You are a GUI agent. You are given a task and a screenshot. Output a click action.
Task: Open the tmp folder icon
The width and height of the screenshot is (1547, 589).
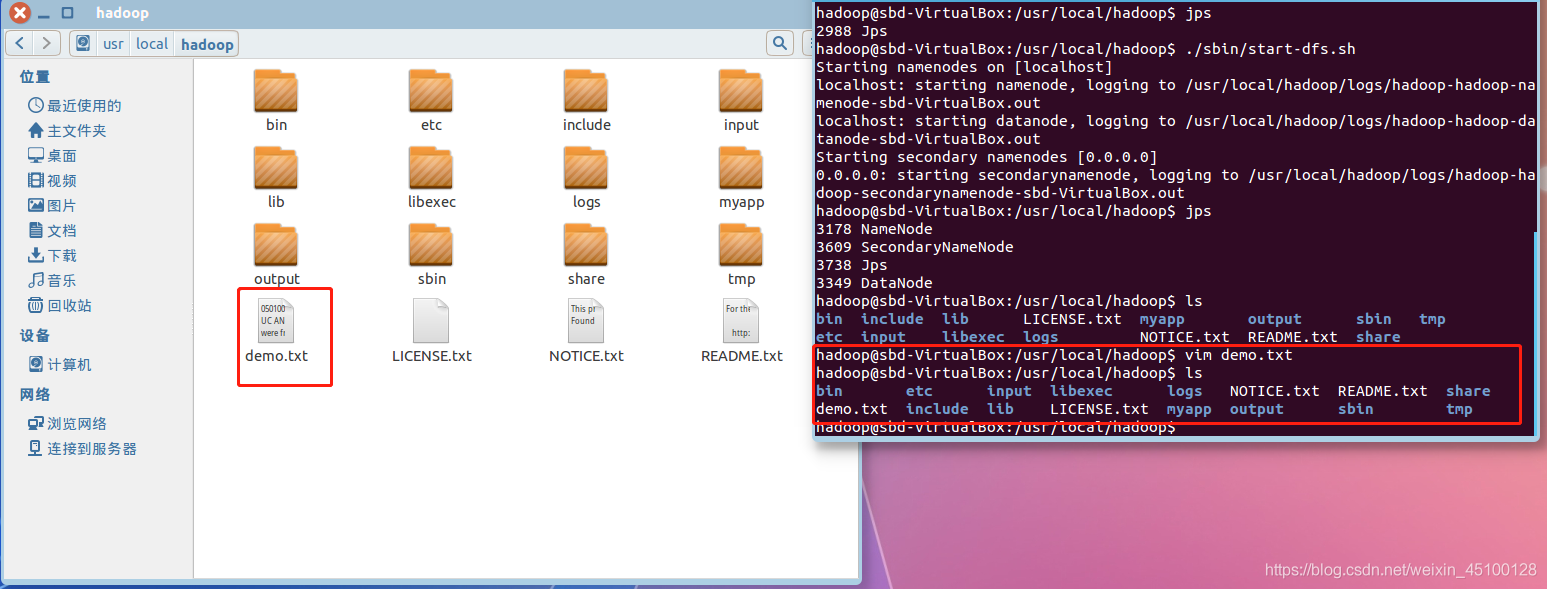tap(741, 245)
